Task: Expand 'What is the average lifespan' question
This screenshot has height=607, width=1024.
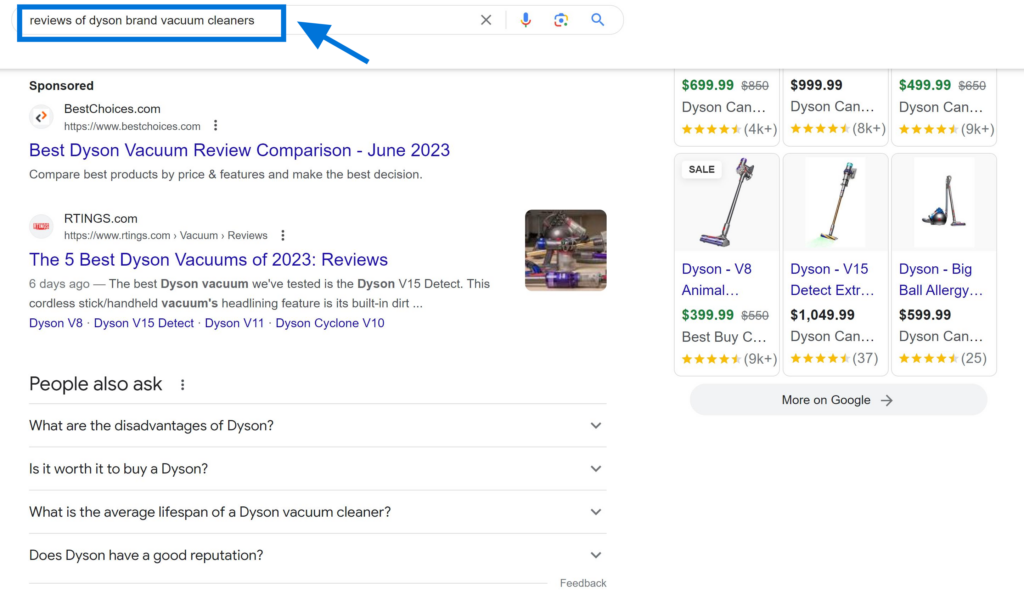Action: click(x=596, y=511)
